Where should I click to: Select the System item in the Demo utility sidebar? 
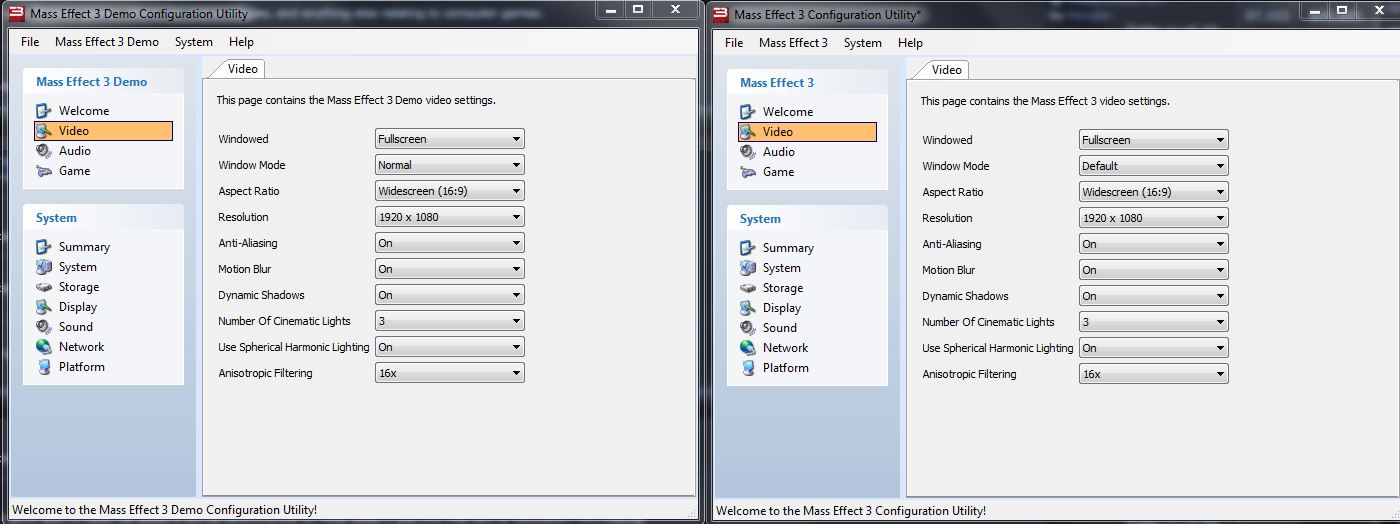tap(77, 267)
